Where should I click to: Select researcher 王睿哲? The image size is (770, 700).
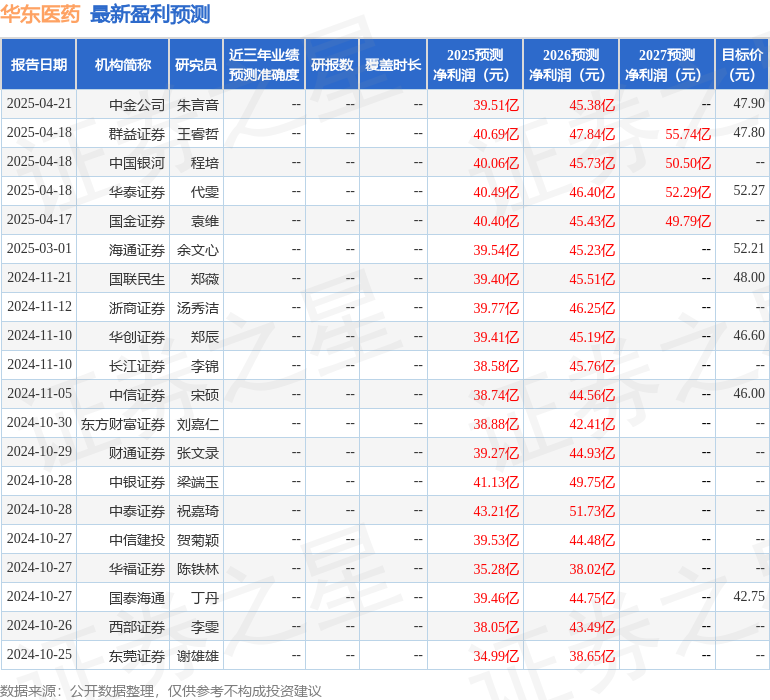coord(197,134)
